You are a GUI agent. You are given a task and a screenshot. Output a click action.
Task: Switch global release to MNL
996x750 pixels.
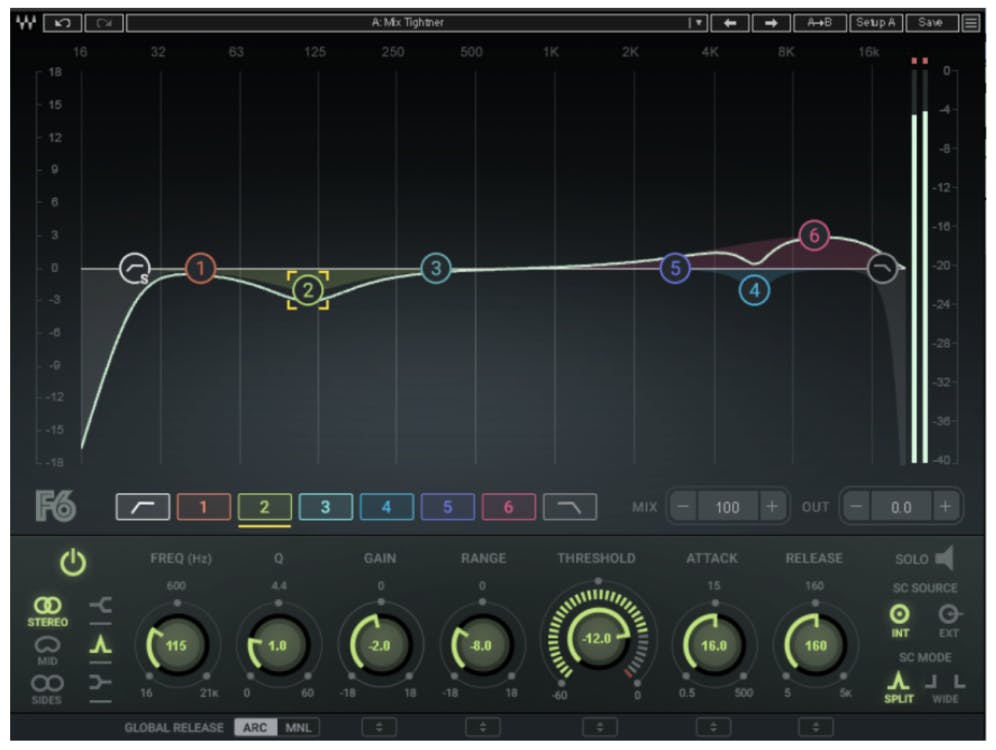[297, 727]
